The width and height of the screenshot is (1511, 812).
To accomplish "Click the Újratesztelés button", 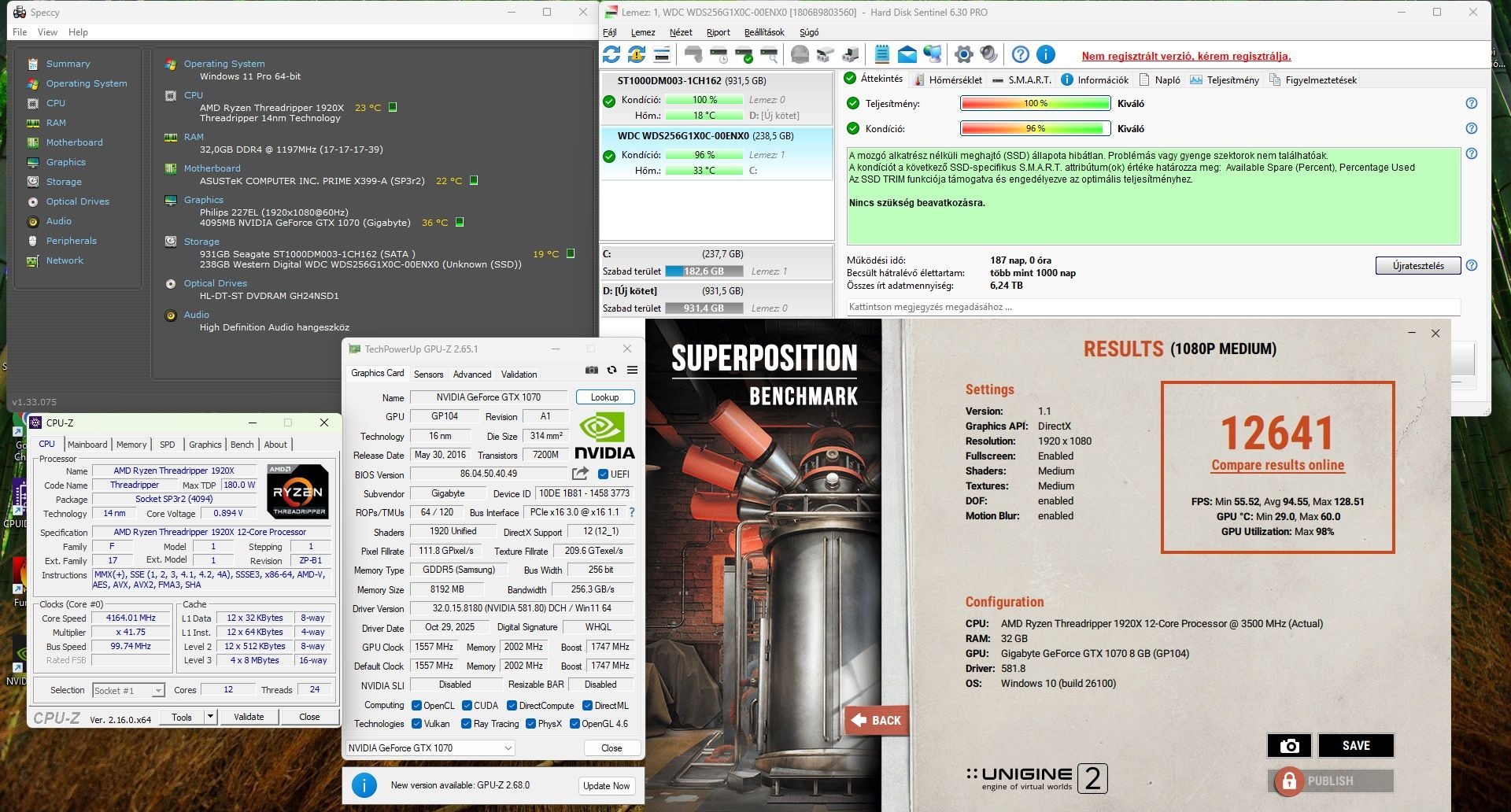I will coord(1418,265).
